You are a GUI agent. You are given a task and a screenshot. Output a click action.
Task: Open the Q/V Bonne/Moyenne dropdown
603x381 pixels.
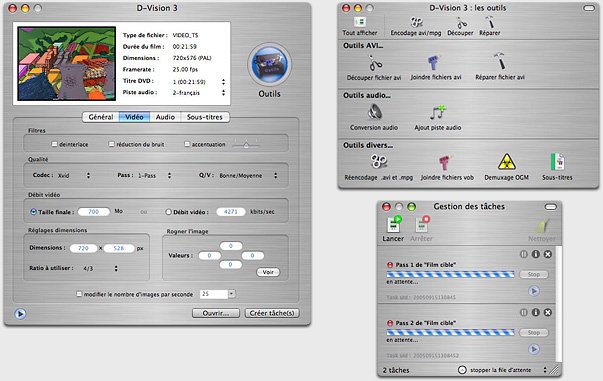(248, 175)
